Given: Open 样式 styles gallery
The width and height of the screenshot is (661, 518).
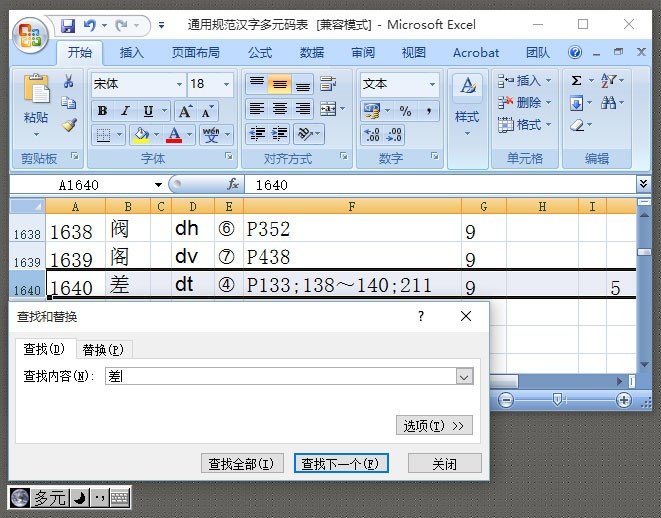Looking at the screenshot, I should tap(467, 105).
